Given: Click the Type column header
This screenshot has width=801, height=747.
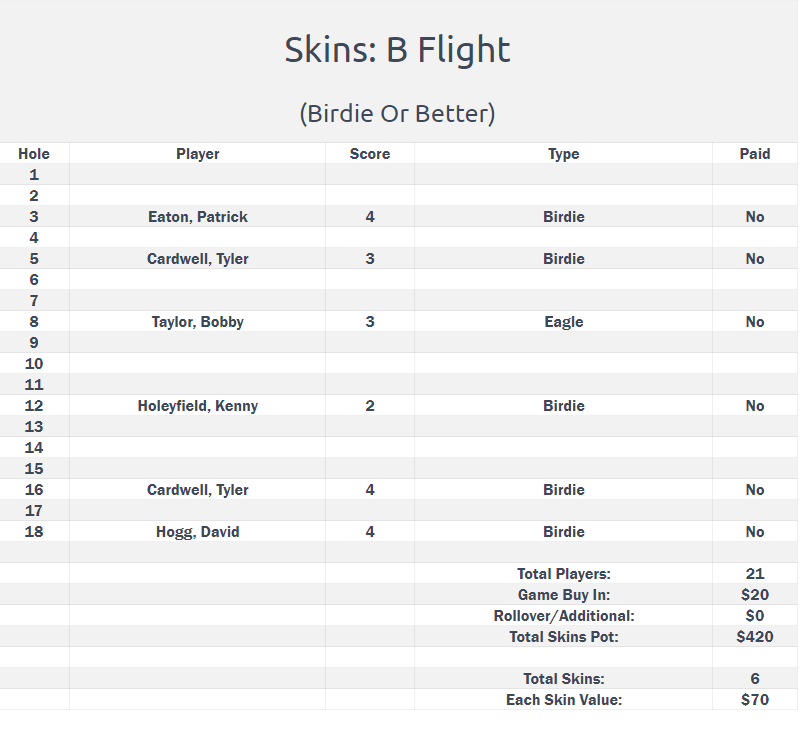Looking at the screenshot, I should pyautogui.click(x=563, y=154).
